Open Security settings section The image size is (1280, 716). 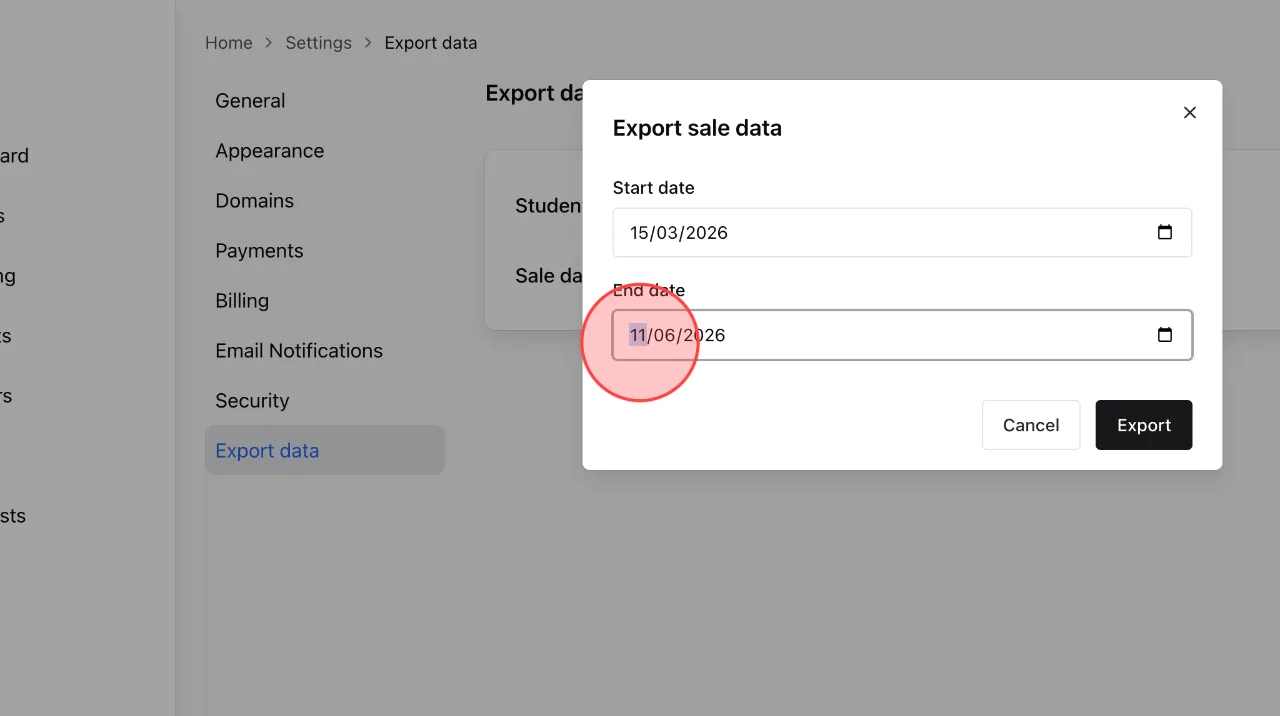pyautogui.click(x=325, y=401)
